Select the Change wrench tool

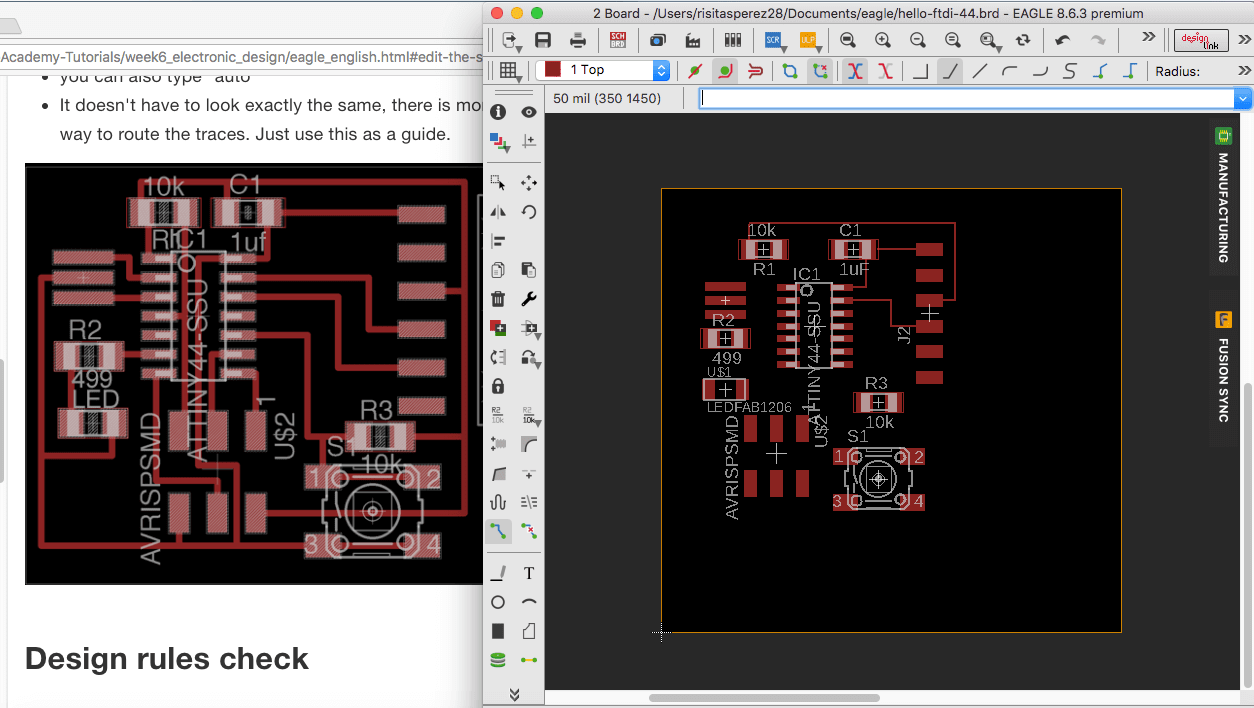click(x=529, y=299)
